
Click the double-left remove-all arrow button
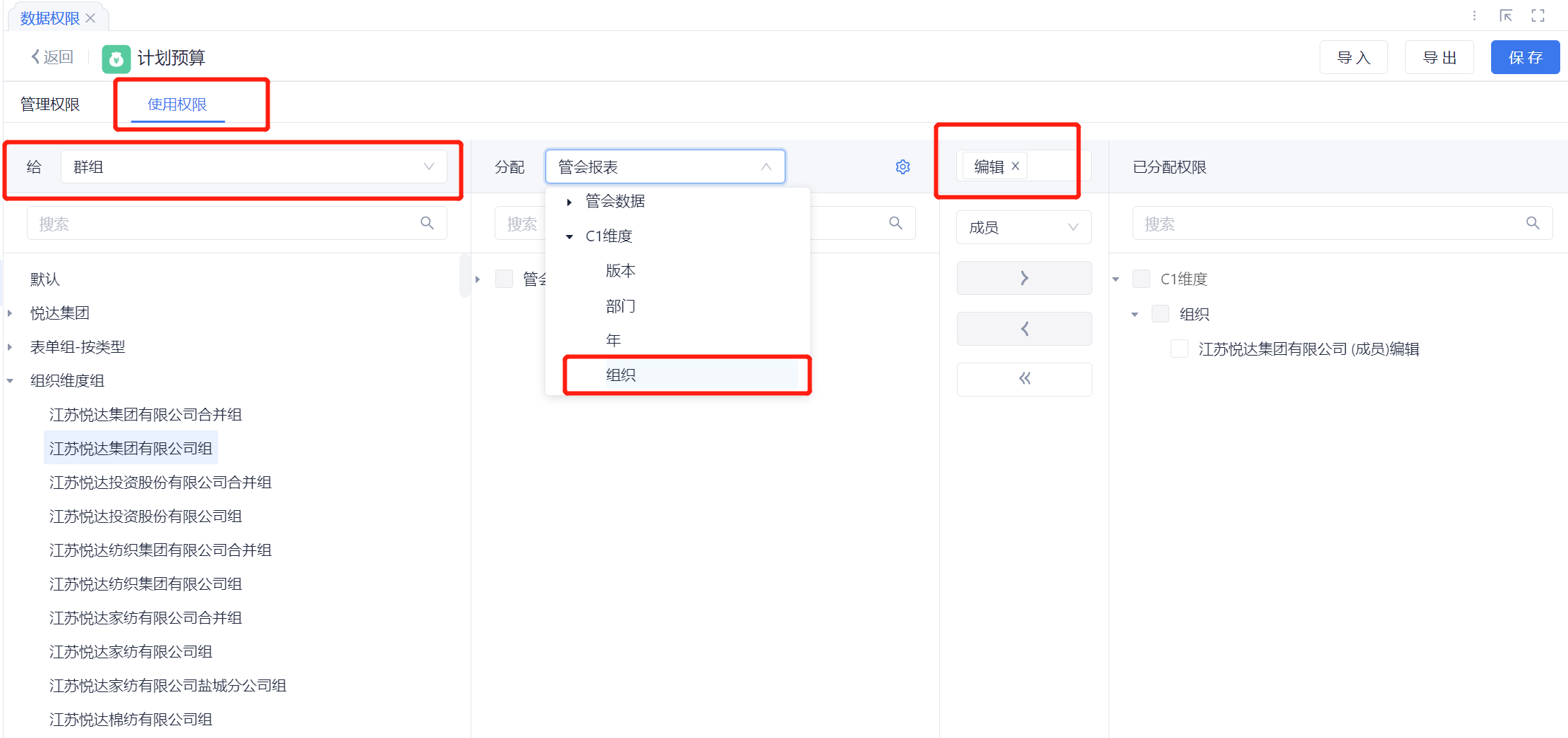tap(1024, 379)
